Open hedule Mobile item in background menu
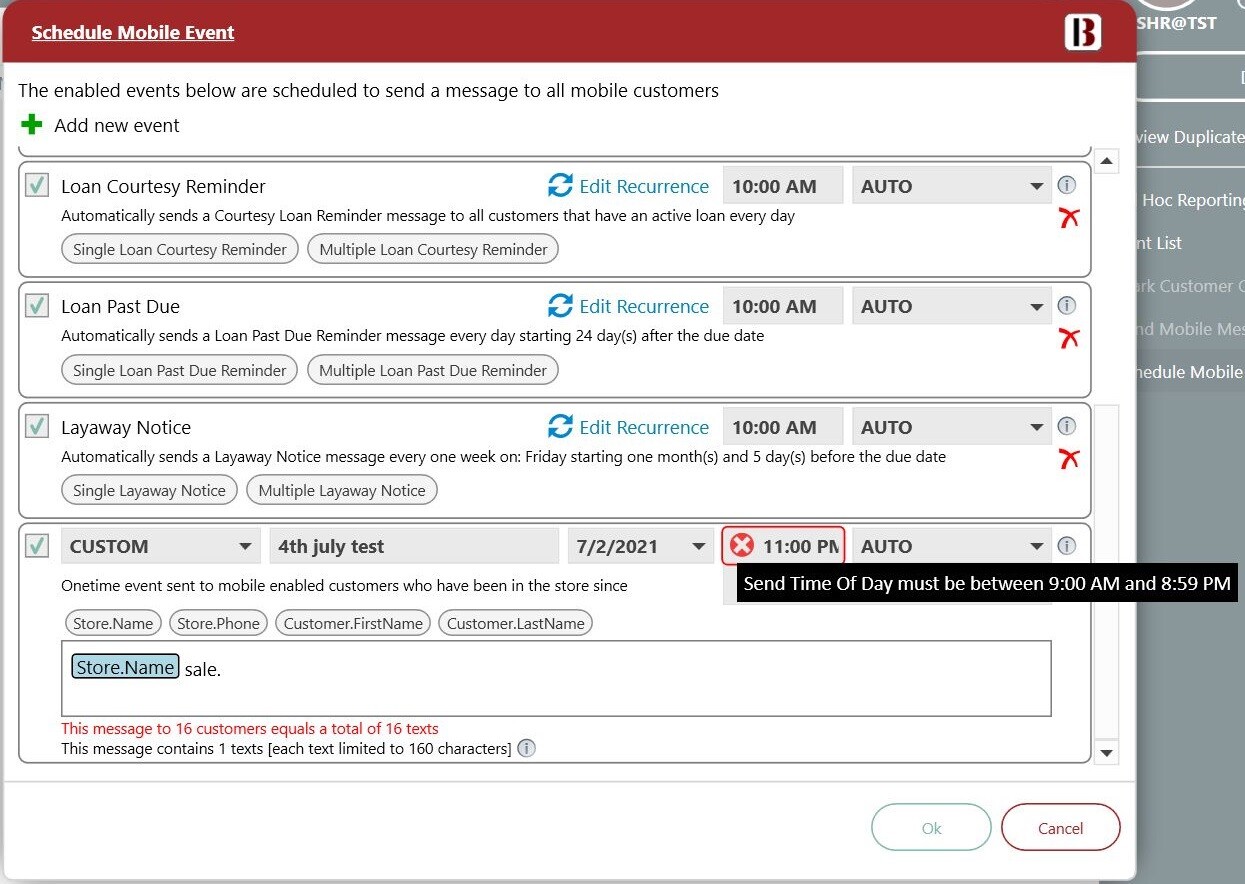The image size is (1245, 884). pyautogui.click(x=1190, y=372)
